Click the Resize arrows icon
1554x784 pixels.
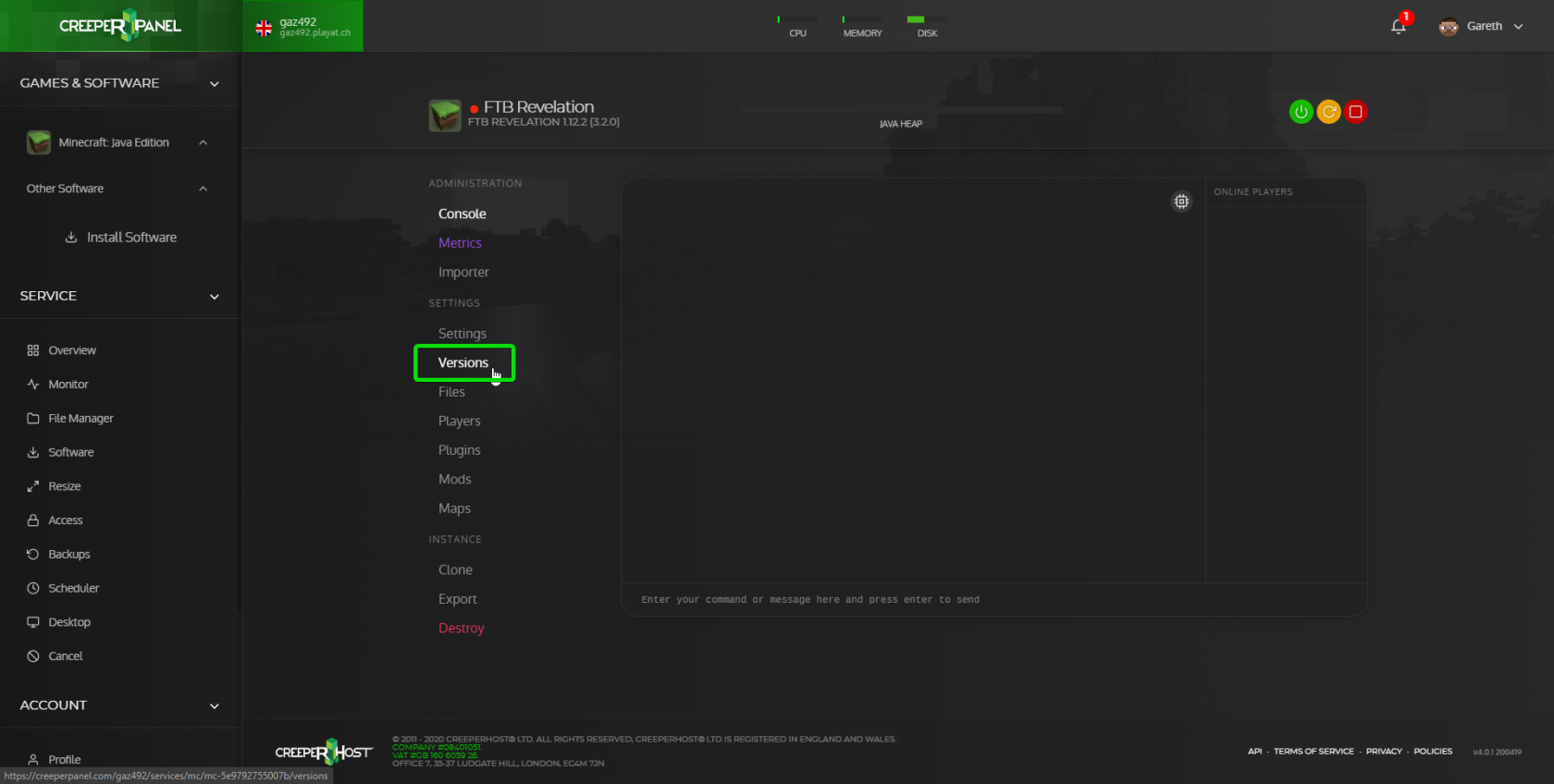point(33,486)
